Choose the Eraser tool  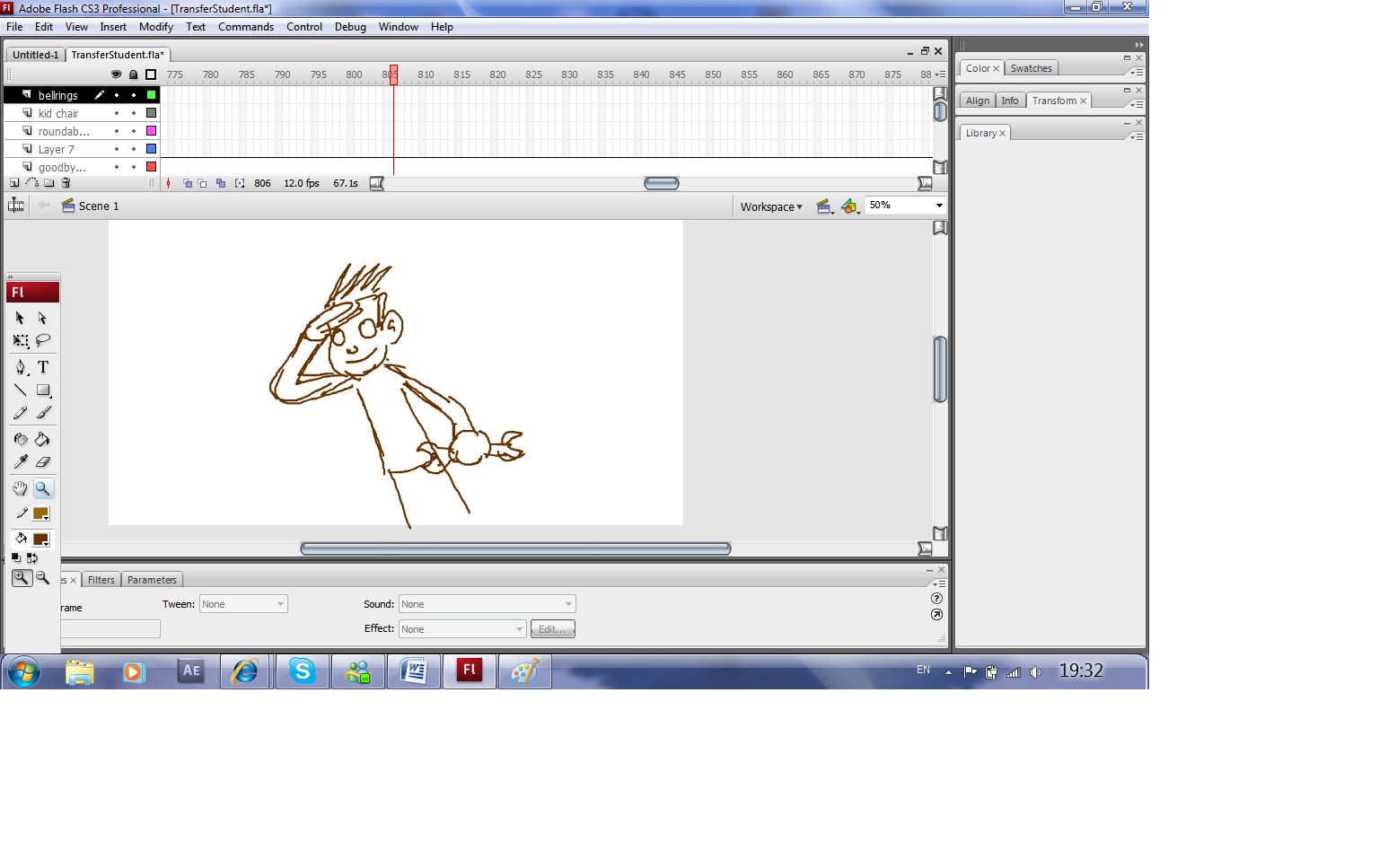[43, 462]
